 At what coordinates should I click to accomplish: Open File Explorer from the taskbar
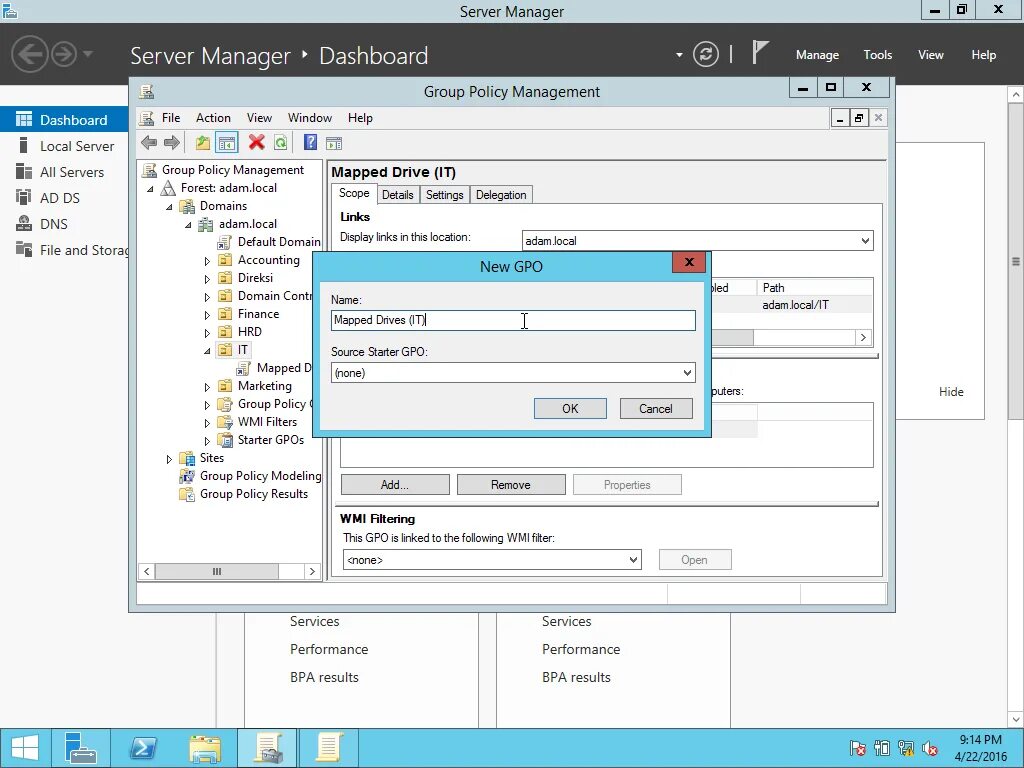[x=205, y=748]
